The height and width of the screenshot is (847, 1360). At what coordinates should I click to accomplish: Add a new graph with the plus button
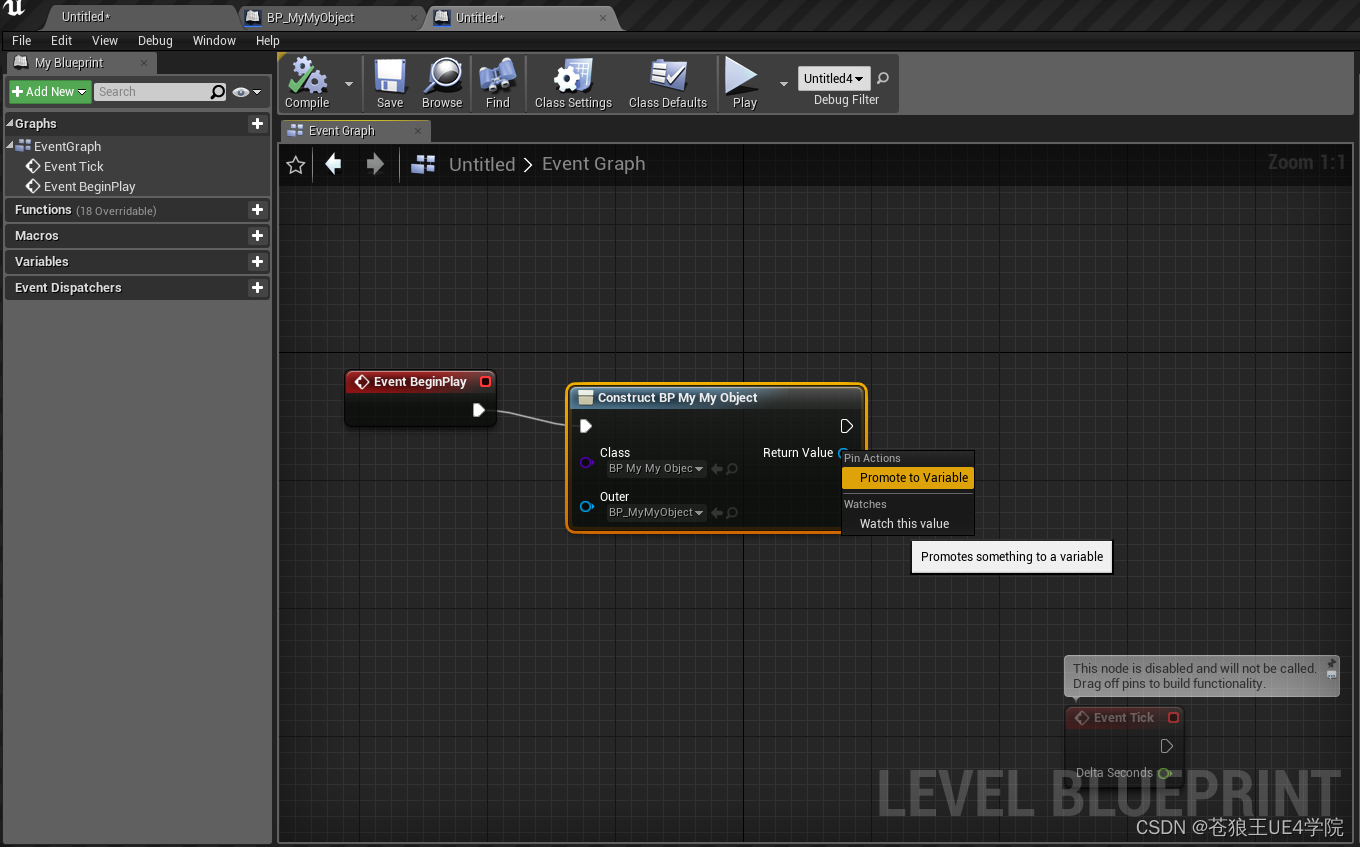[x=257, y=123]
